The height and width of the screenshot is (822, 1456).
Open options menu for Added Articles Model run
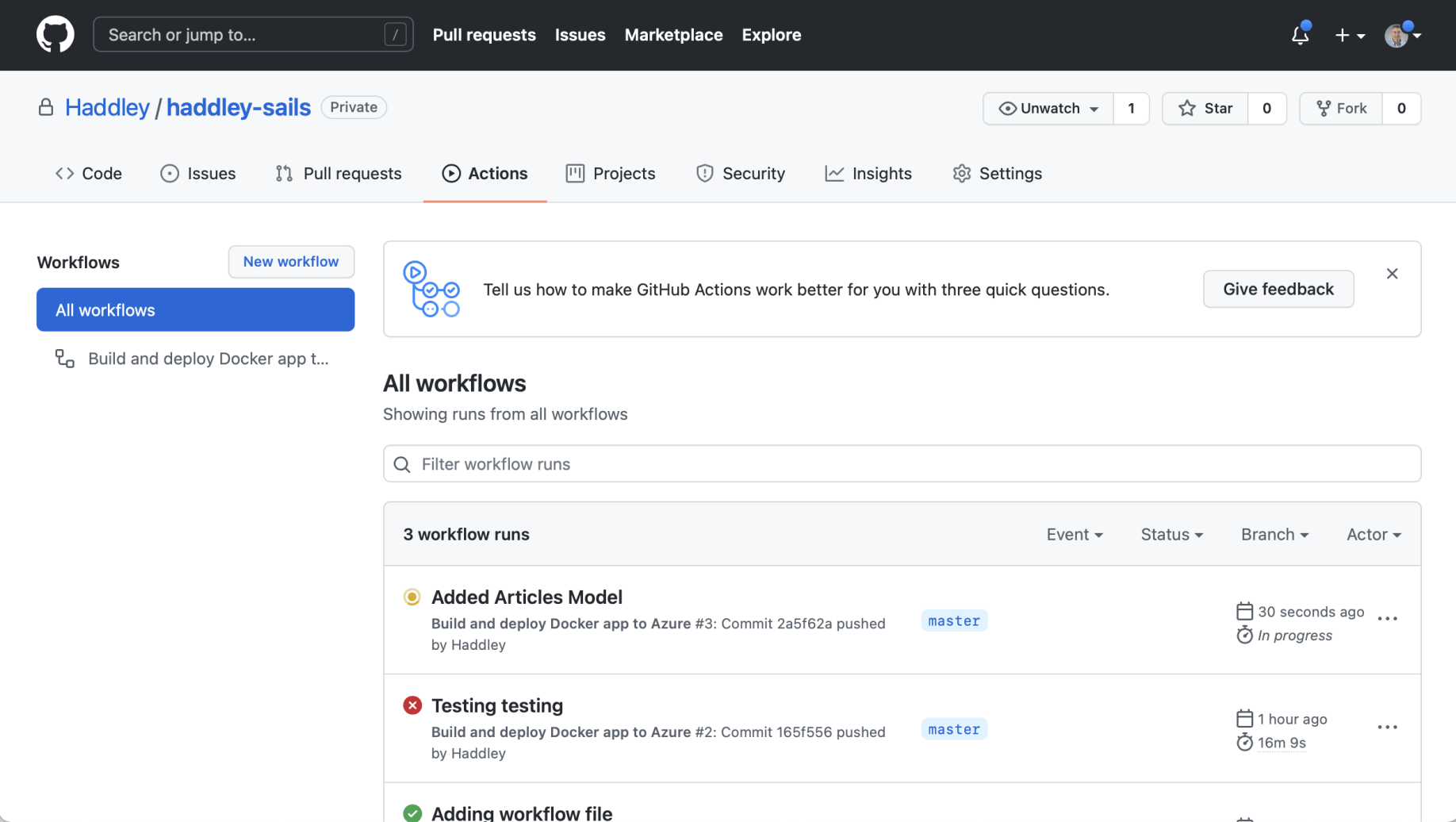pos(1387,619)
